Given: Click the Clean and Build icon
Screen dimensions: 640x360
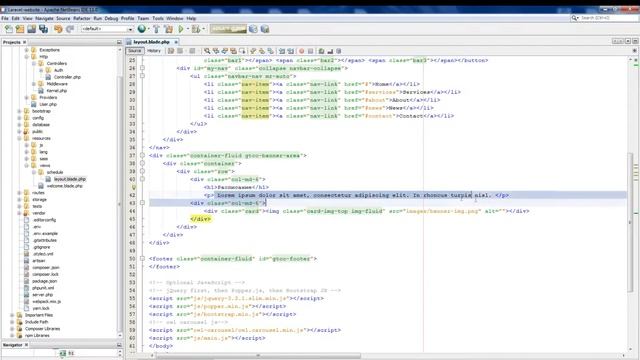Looking at the screenshot, I should pyautogui.click(x=168, y=29).
